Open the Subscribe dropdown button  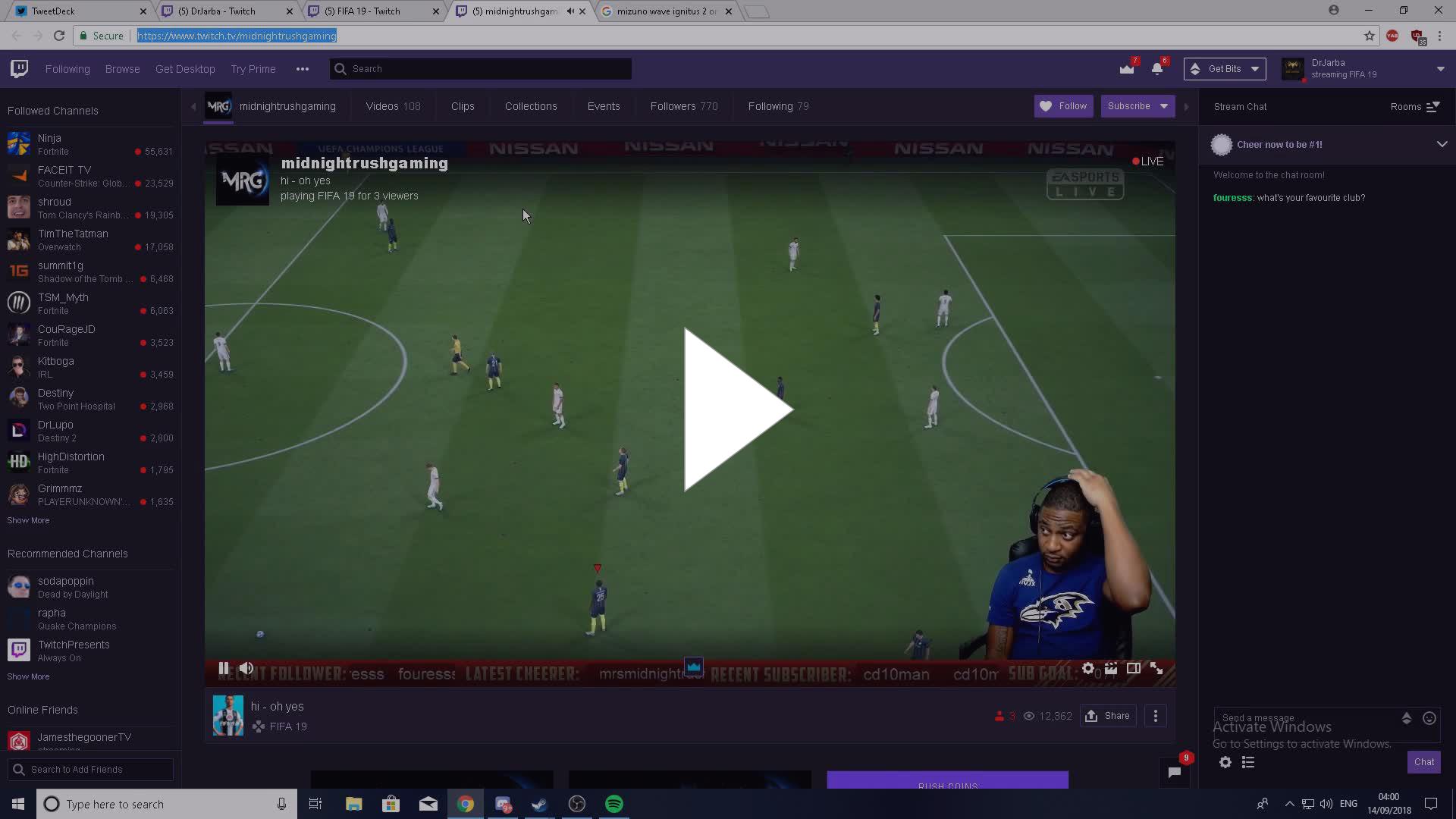1137,106
